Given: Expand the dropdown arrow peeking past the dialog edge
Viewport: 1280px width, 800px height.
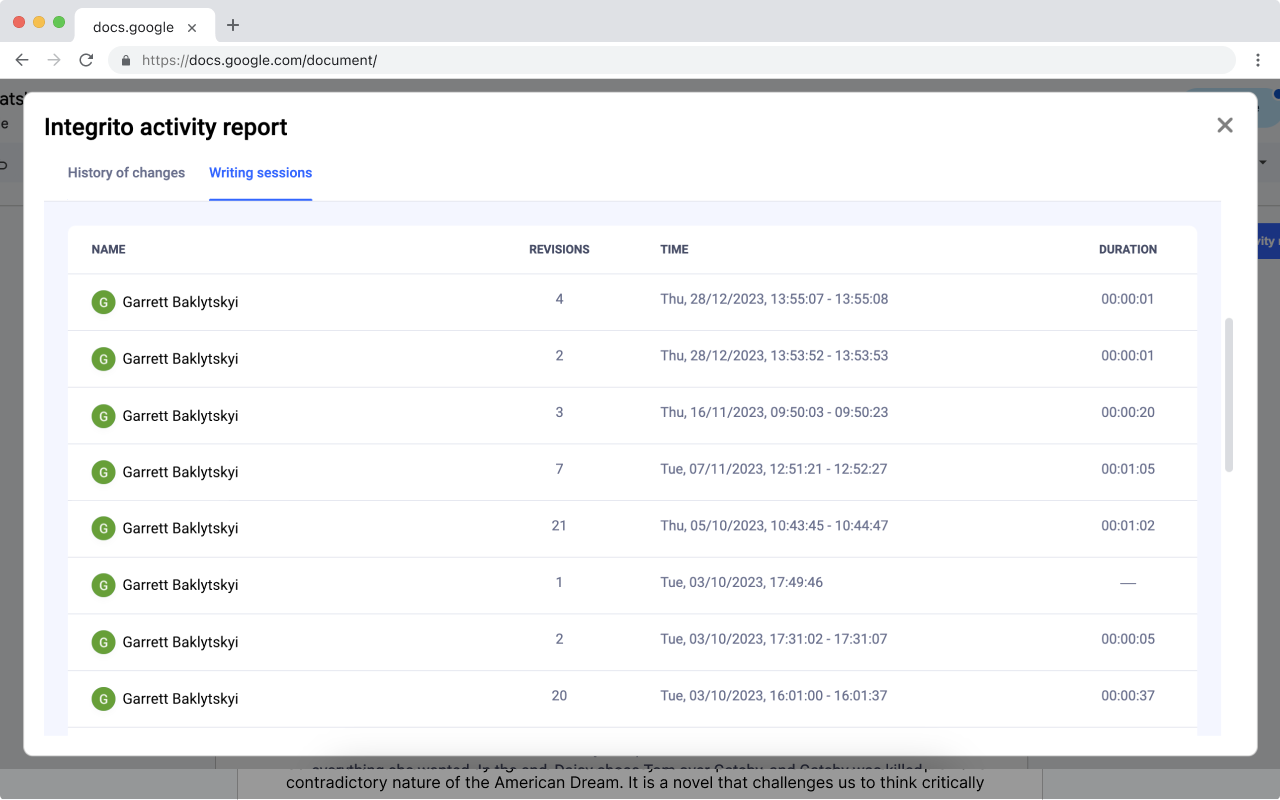Looking at the screenshot, I should click(1262, 162).
